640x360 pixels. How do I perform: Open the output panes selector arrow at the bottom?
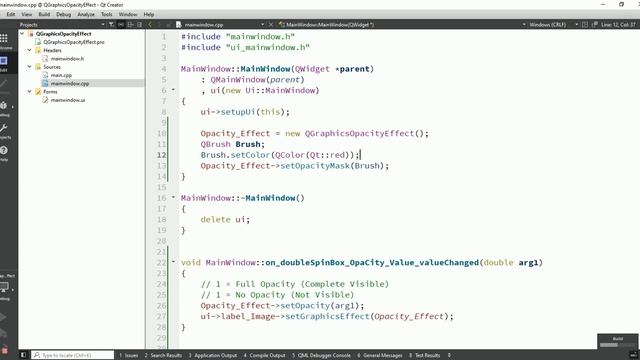449,355
